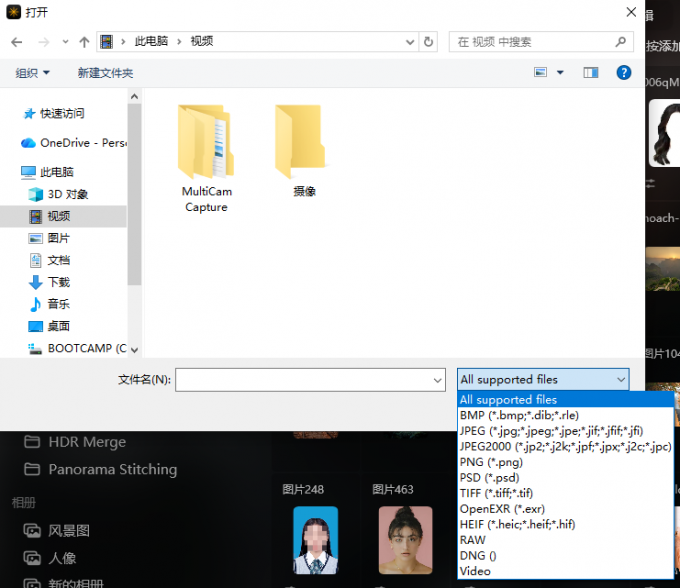The width and height of the screenshot is (680, 588).
Task: Open 文档 in the navigation tree
Action: point(49,260)
